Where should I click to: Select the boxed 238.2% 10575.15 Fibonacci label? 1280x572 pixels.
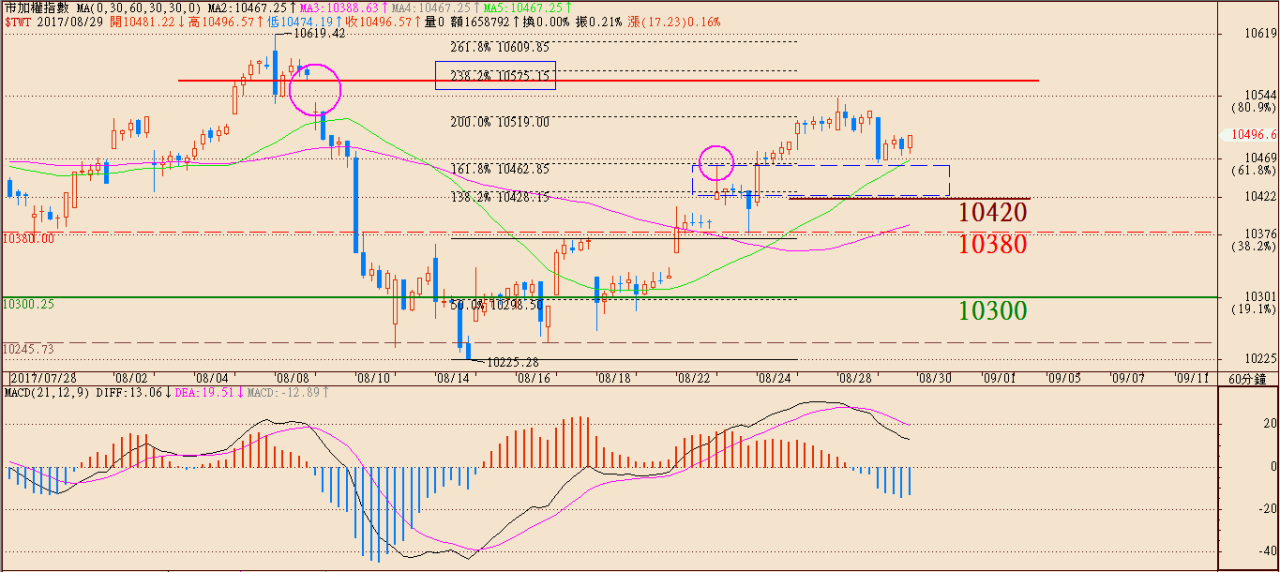(x=495, y=76)
